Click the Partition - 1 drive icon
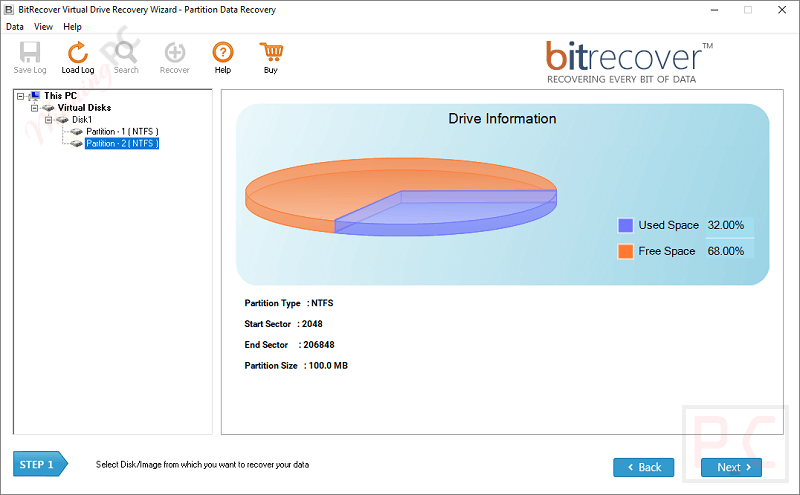800x495 pixels. [x=77, y=132]
